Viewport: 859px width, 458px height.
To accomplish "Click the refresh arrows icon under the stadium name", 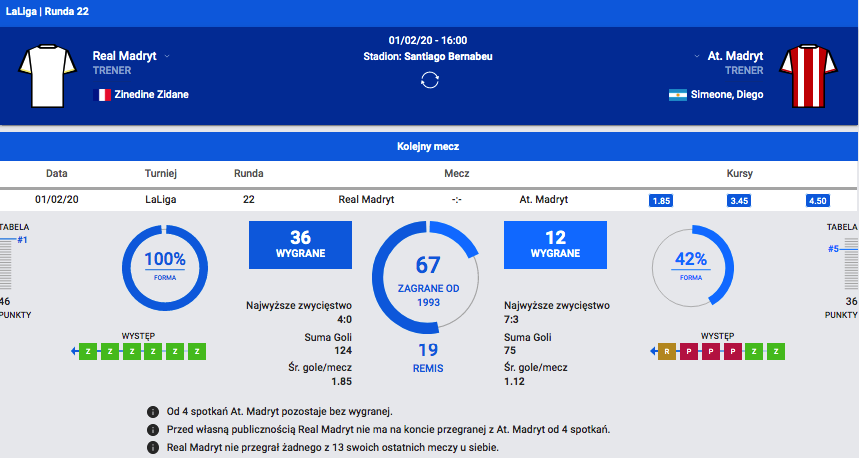I will [x=429, y=80].
